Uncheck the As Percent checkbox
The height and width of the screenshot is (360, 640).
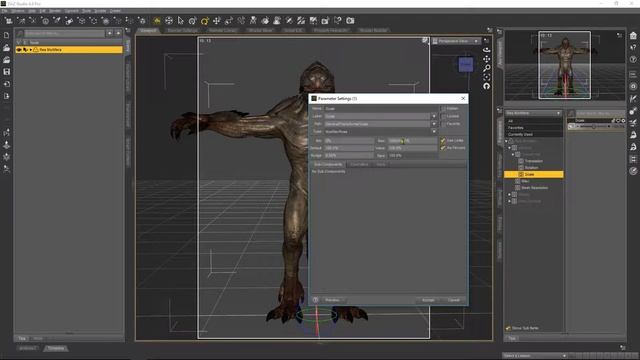tap(443, 148)
